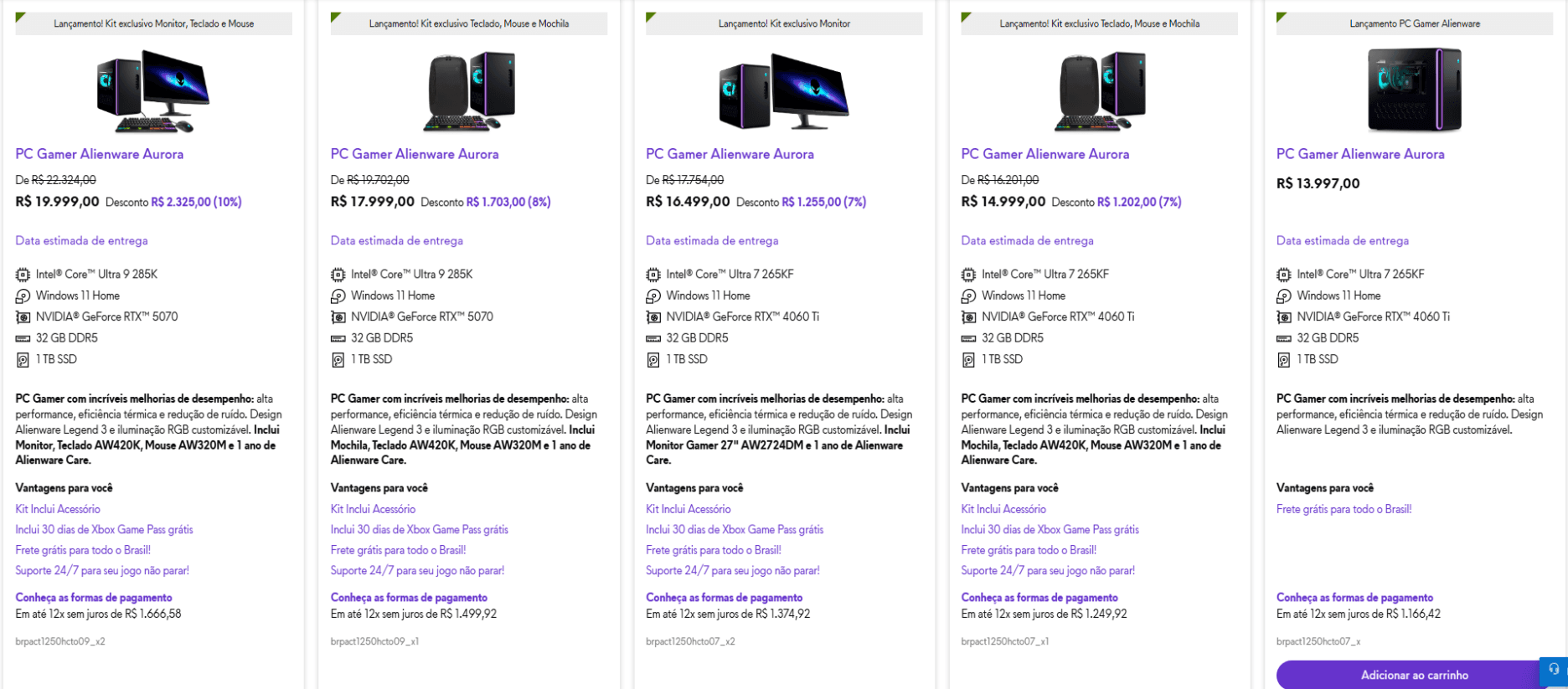The image size is (1568, 689).
Task: Open Conheça as formas de pagamento on the R$ 19.999,00 card
Action: (94, 598)
